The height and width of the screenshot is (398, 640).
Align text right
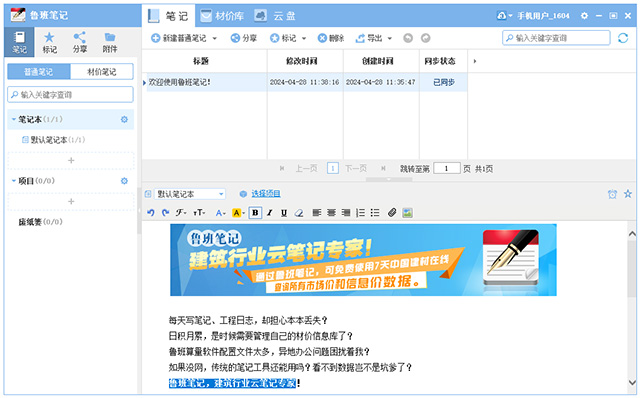(x=346, y=213)
